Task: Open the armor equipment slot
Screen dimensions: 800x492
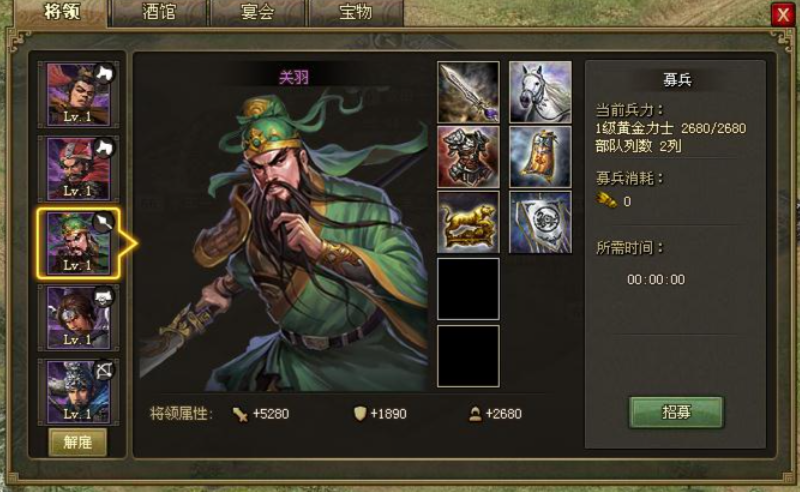Action: (x=468, y=157)
